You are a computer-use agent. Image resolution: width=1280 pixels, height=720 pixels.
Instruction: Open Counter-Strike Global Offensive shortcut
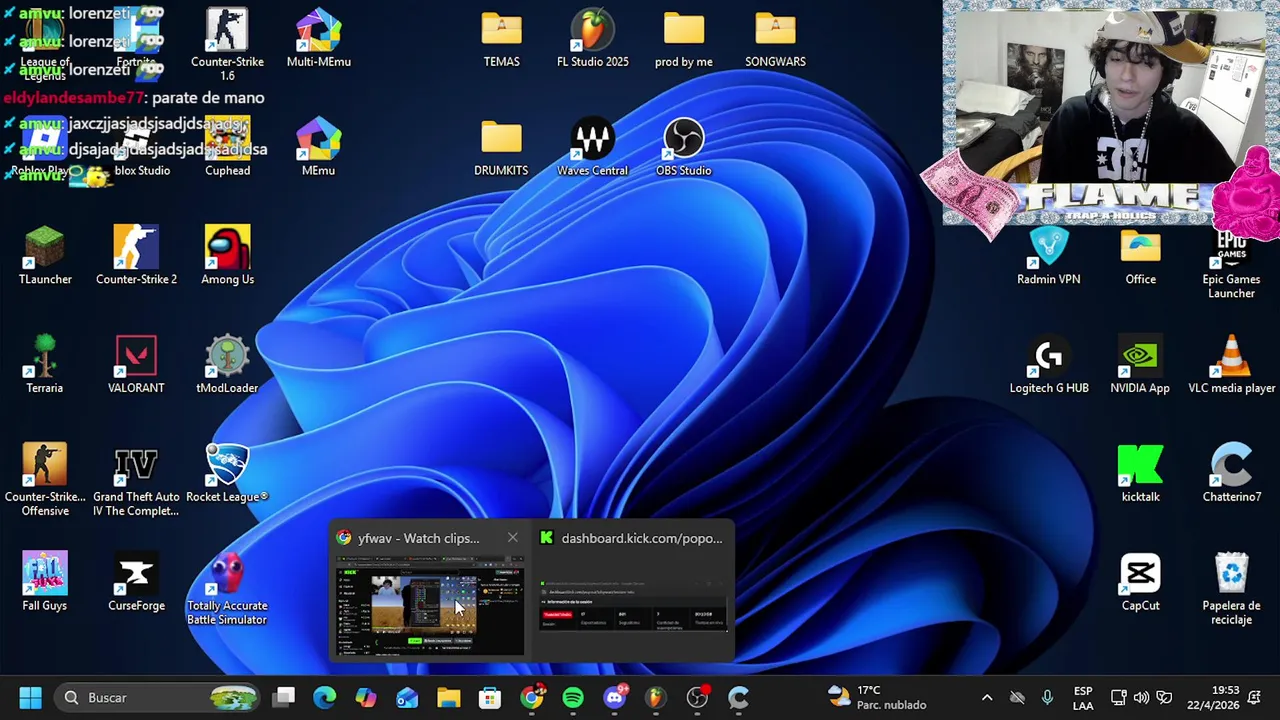[45, 480]
